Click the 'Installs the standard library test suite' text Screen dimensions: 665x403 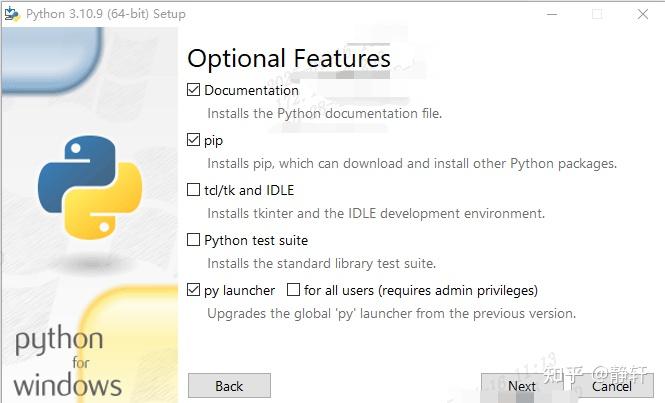[321, 264]
